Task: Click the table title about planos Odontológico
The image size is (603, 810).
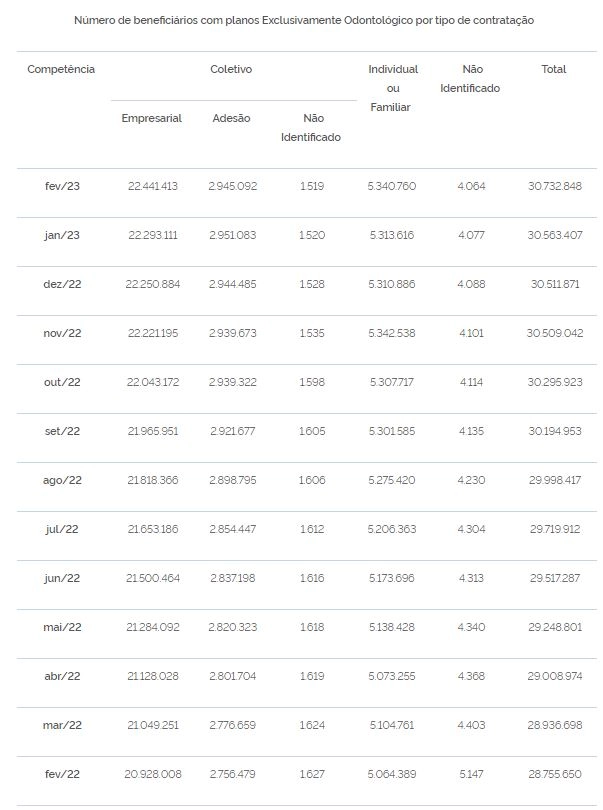Action: [x=304, y=21]
